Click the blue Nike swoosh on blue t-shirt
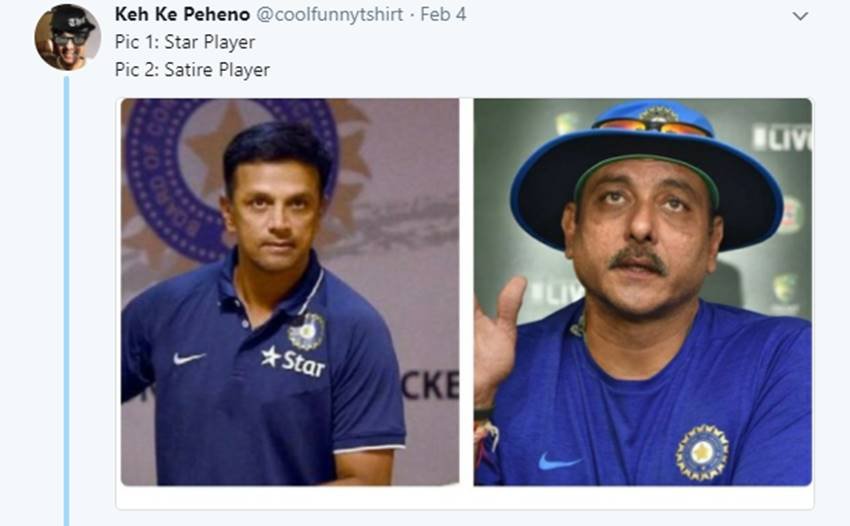The width and height of the screenshot is (850, 526). (x=559, y=461)
